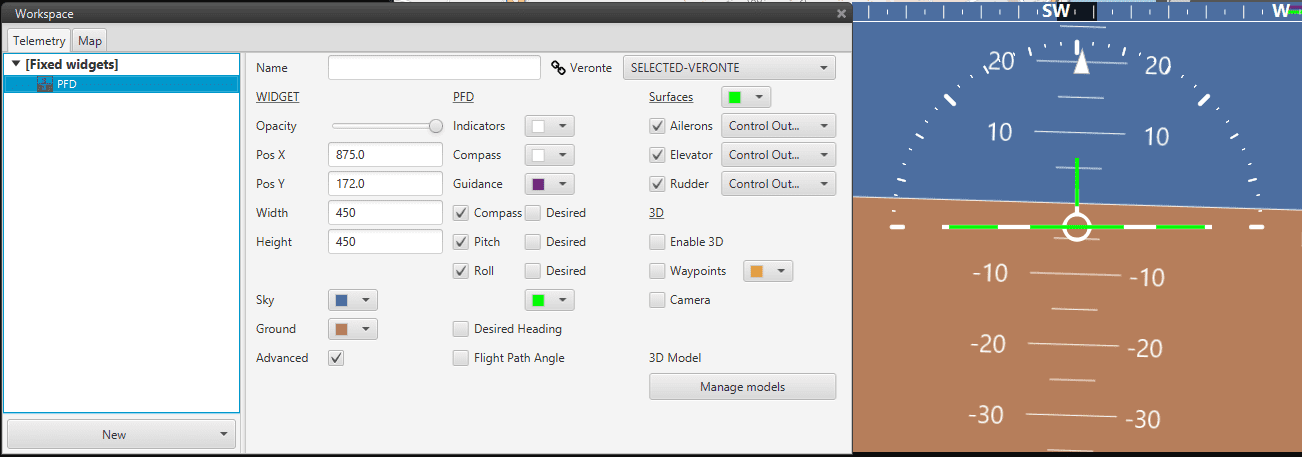
Task: Click the Width field
Action: [x=385, y=213]
